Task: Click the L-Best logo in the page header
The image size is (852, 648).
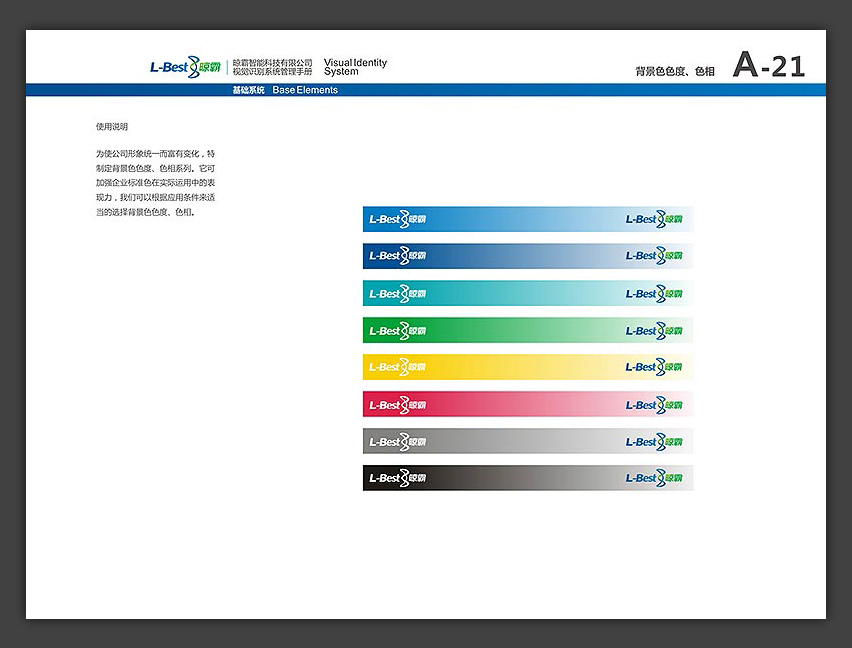Action: [x=185, y=67]
